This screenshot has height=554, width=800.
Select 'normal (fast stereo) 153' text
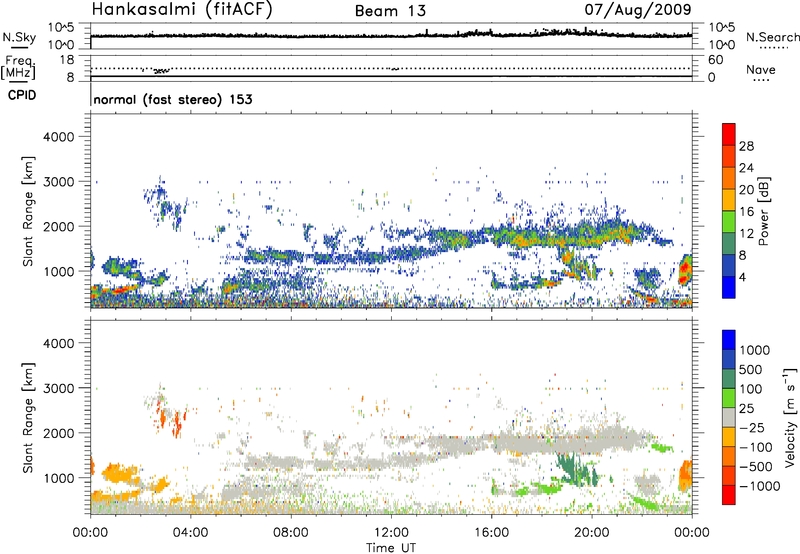(x=173, y=99)
